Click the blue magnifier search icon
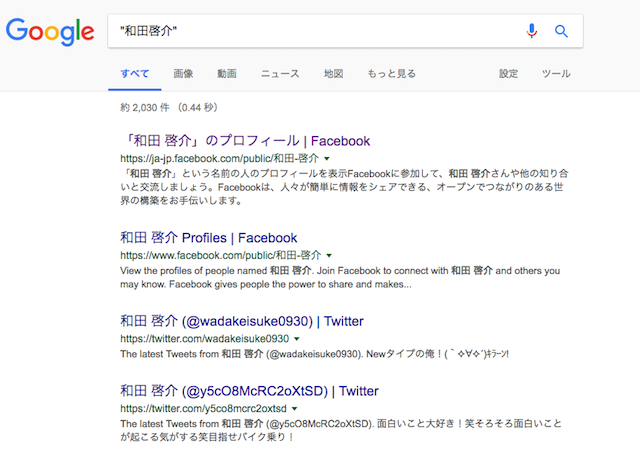 click(x=561, y=31)
